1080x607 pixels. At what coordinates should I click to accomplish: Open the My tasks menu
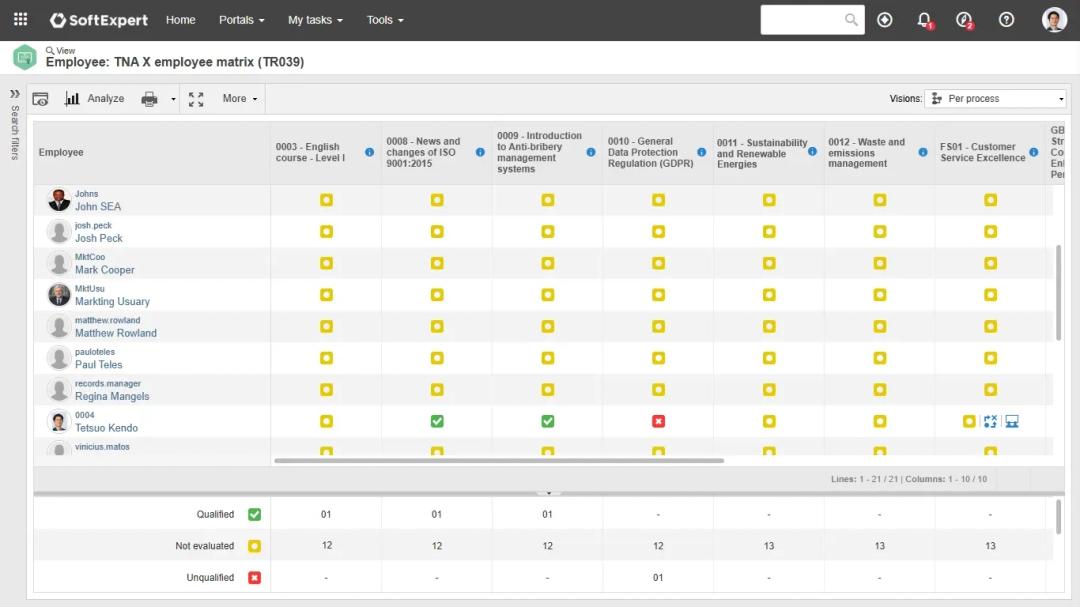pos(315,20)
